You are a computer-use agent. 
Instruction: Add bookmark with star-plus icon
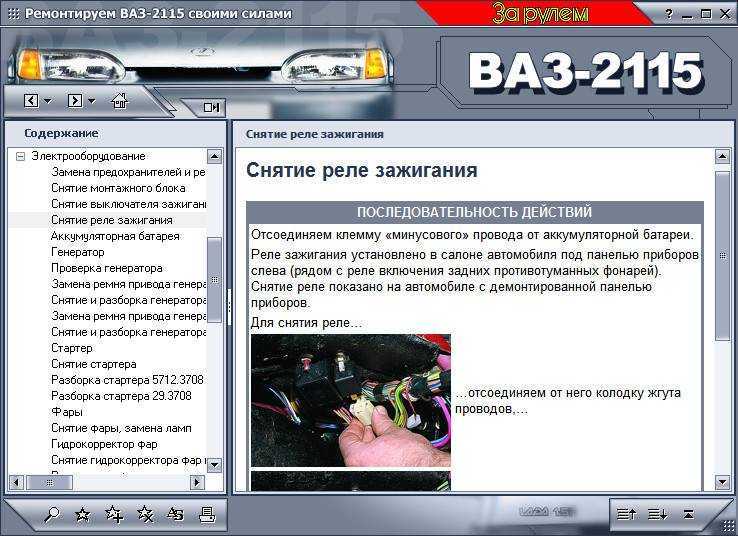pyautogui.click(x=114, y=515)
